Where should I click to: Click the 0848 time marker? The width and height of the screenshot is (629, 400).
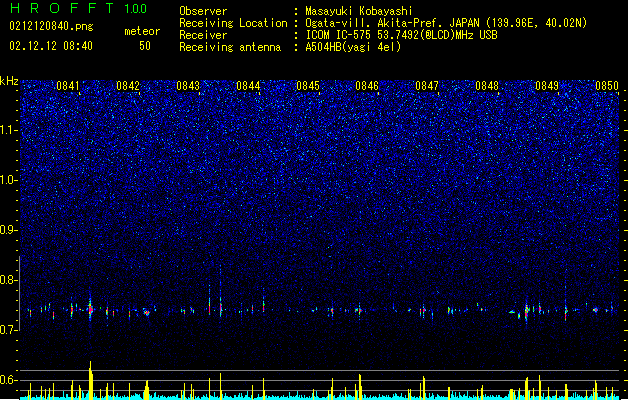click(487, 85)
